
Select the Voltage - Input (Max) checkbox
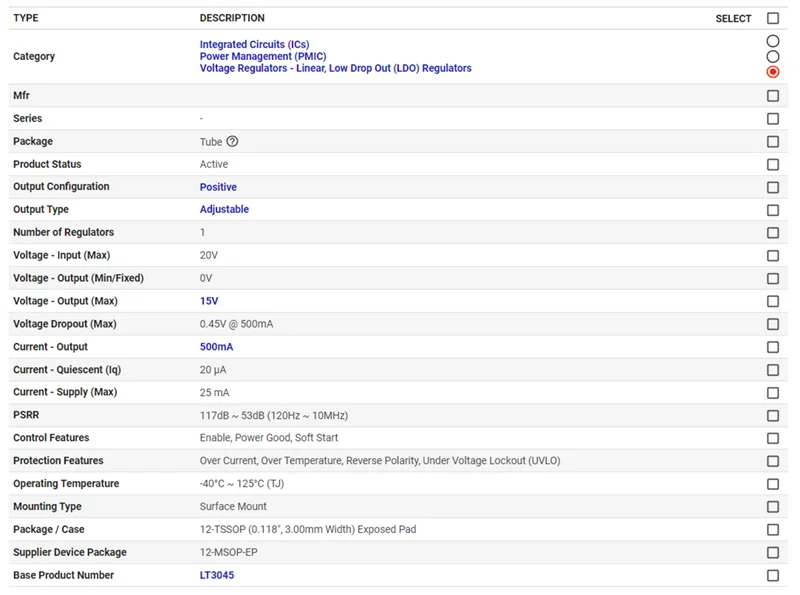pos(773,256)
